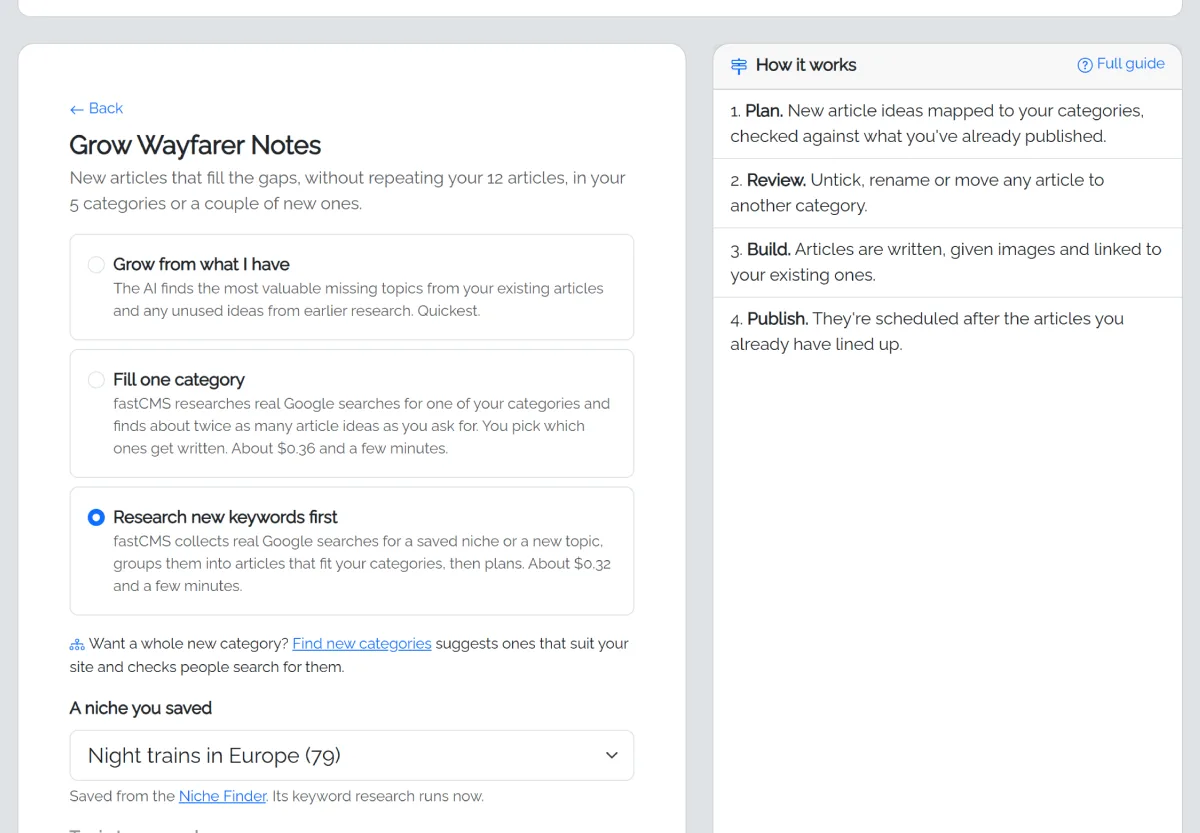This screenshot has width=1200, height=833.
Task: Click the Grow from what I have description text
Action: 358,299
